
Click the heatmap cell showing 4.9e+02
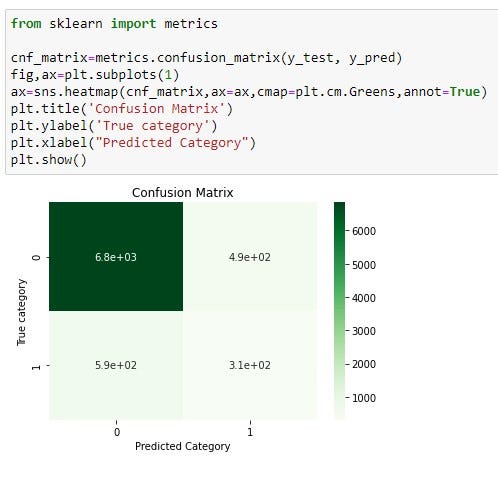250,257
